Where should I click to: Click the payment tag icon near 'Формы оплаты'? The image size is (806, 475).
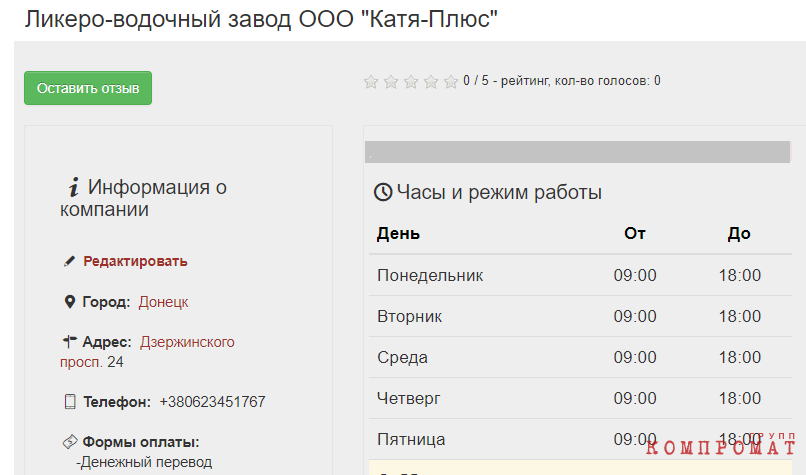(70, 442)
